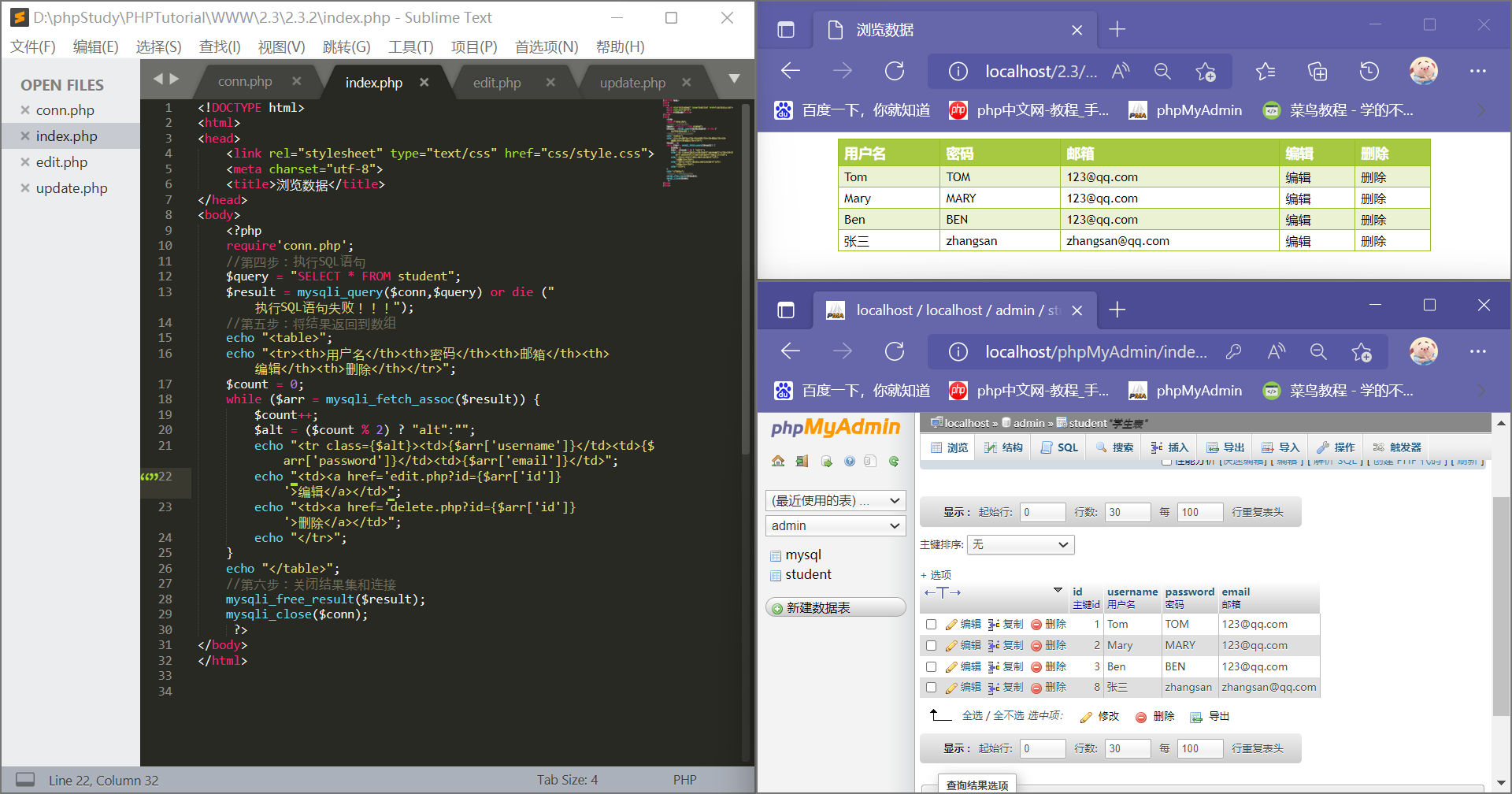Refresh the 浏览数据 browser window page
This screenshot has width=1512, height=794.
point(895,71)
